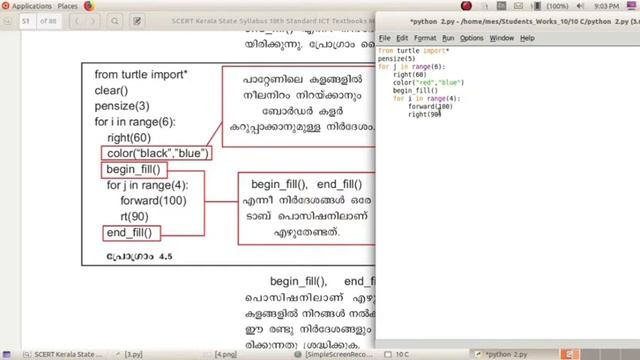Image resolution: width=640 pixels, height=360 pixels.
Task: Click the 9:03 PM clock
Action: pos(607,6)
